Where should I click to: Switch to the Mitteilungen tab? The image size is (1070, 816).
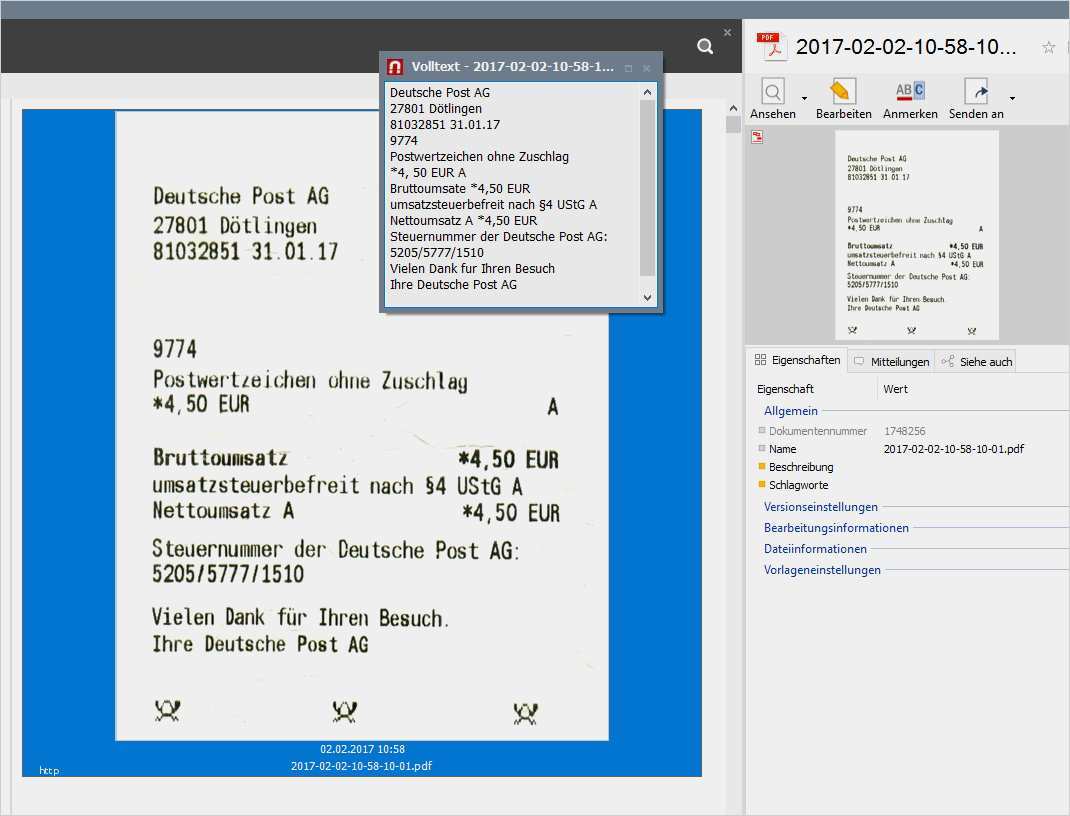coord(891,361)
